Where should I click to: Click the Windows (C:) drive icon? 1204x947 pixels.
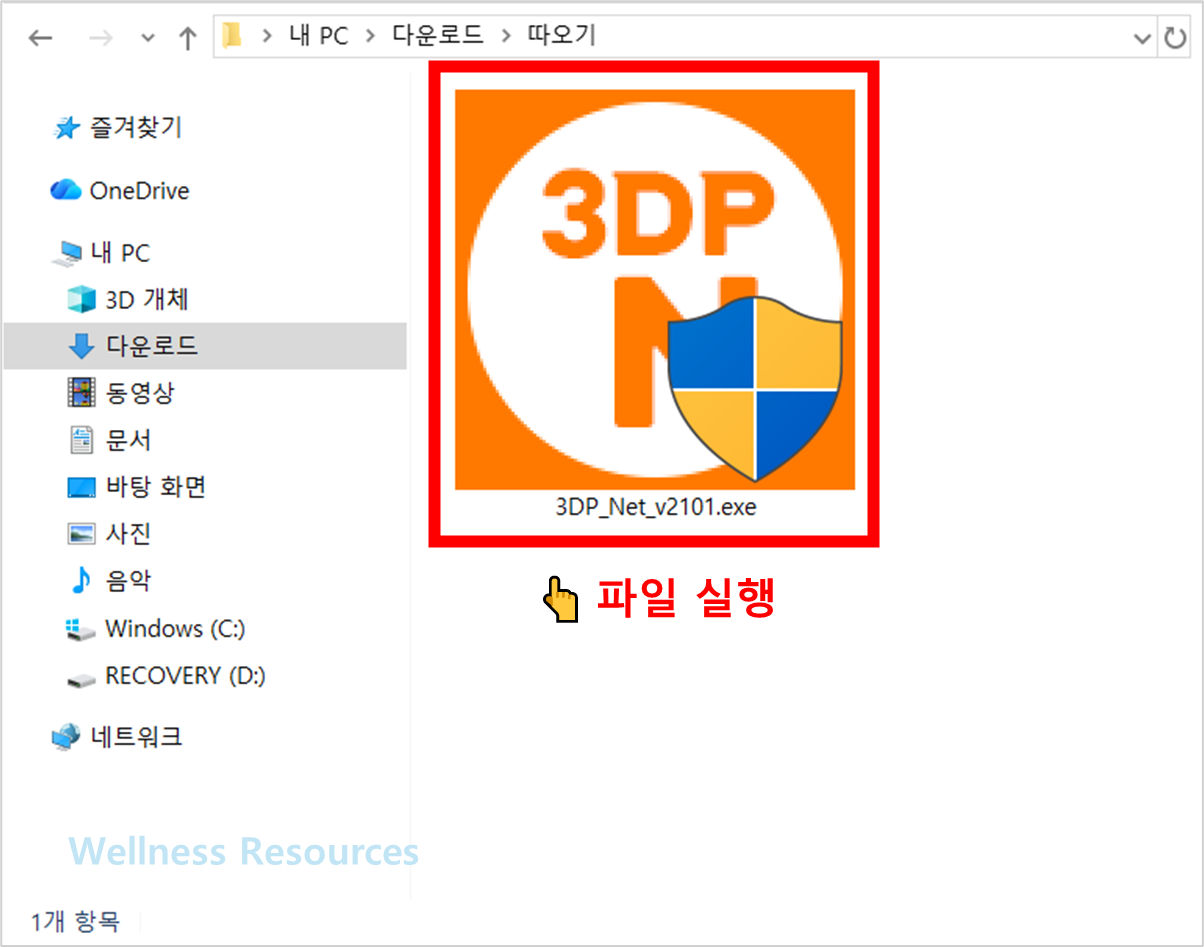(80, 629)
